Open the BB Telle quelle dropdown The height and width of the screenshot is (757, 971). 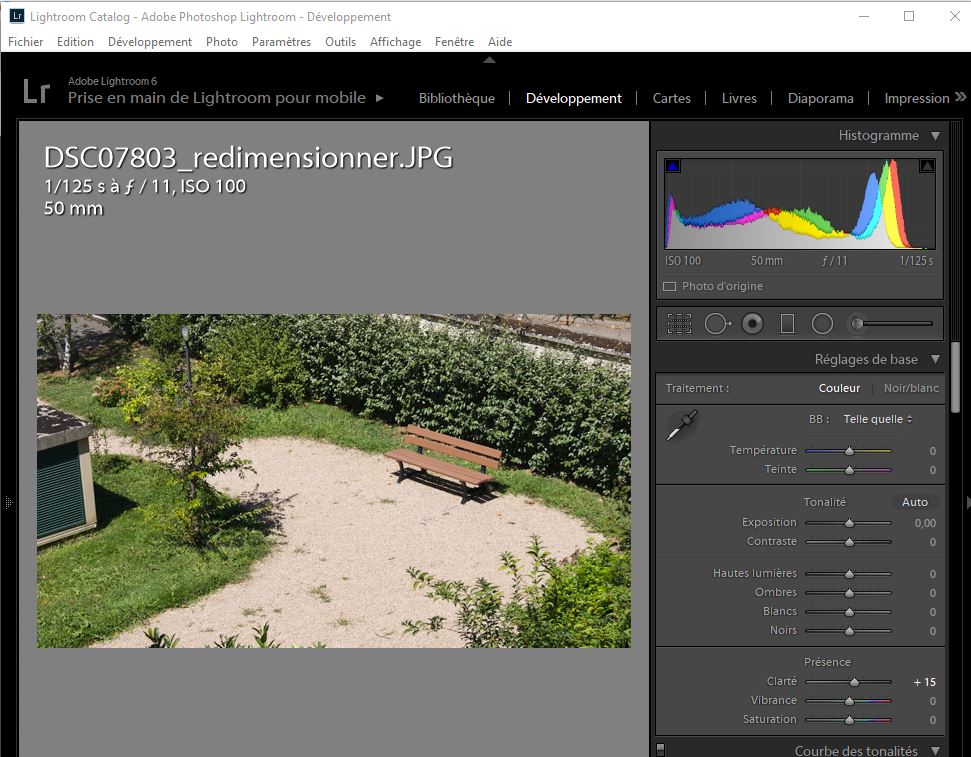(877, 419)
